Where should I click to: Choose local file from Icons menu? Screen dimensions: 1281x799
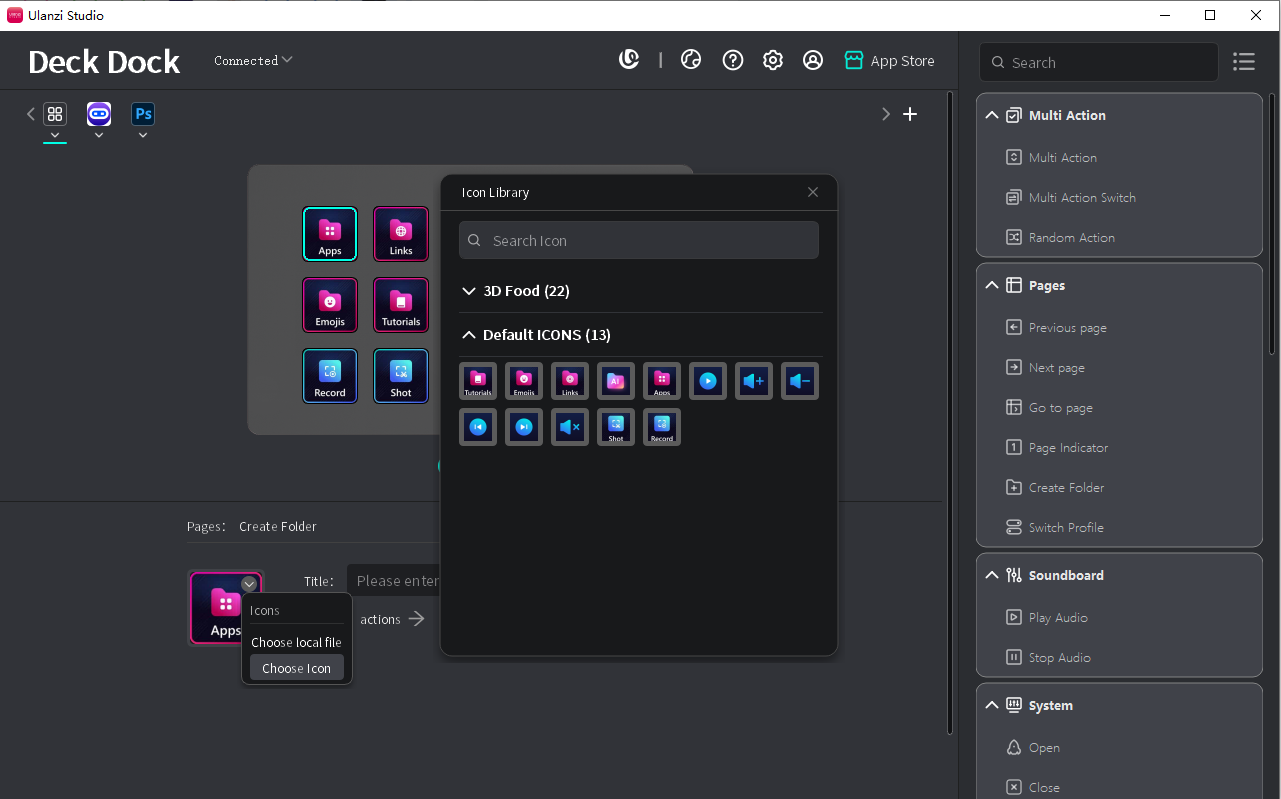(x=296, y=642)
